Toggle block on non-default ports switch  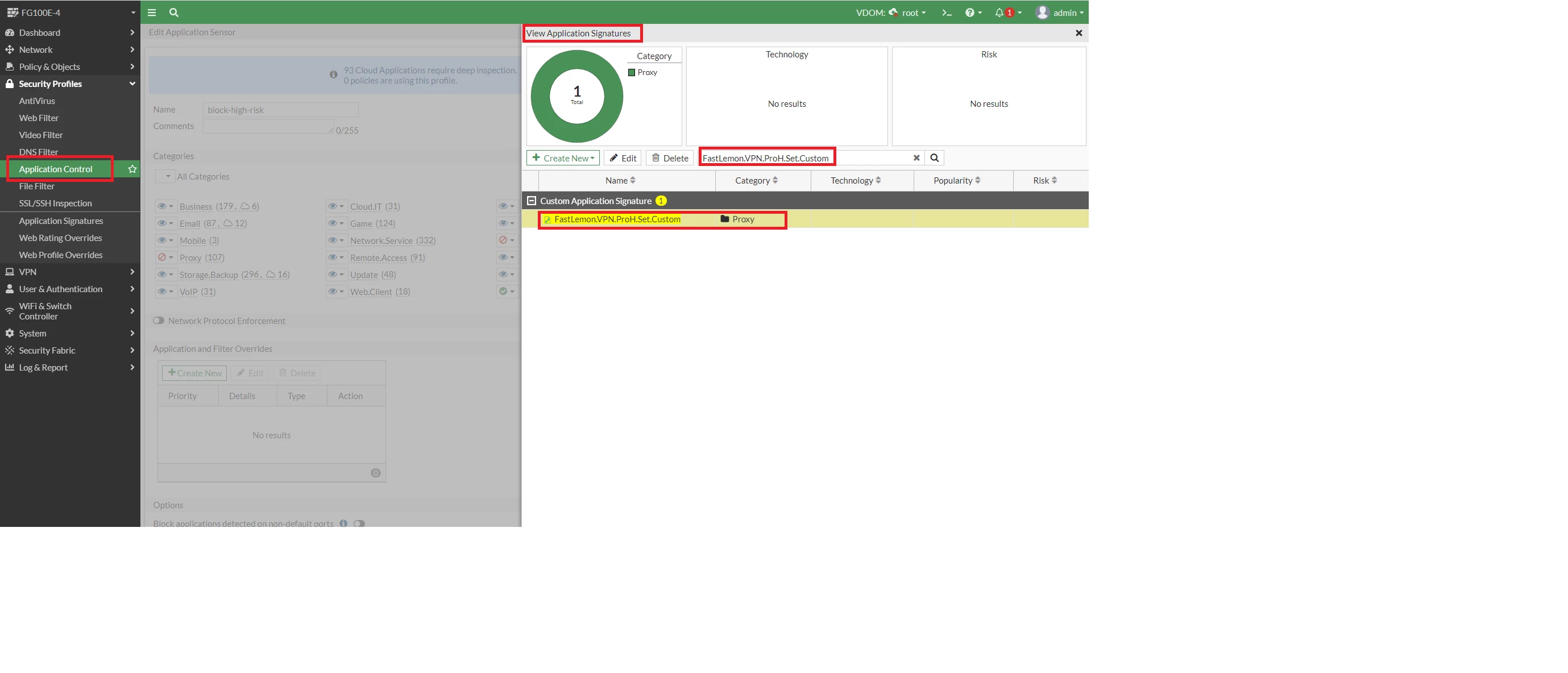[359, 524]
